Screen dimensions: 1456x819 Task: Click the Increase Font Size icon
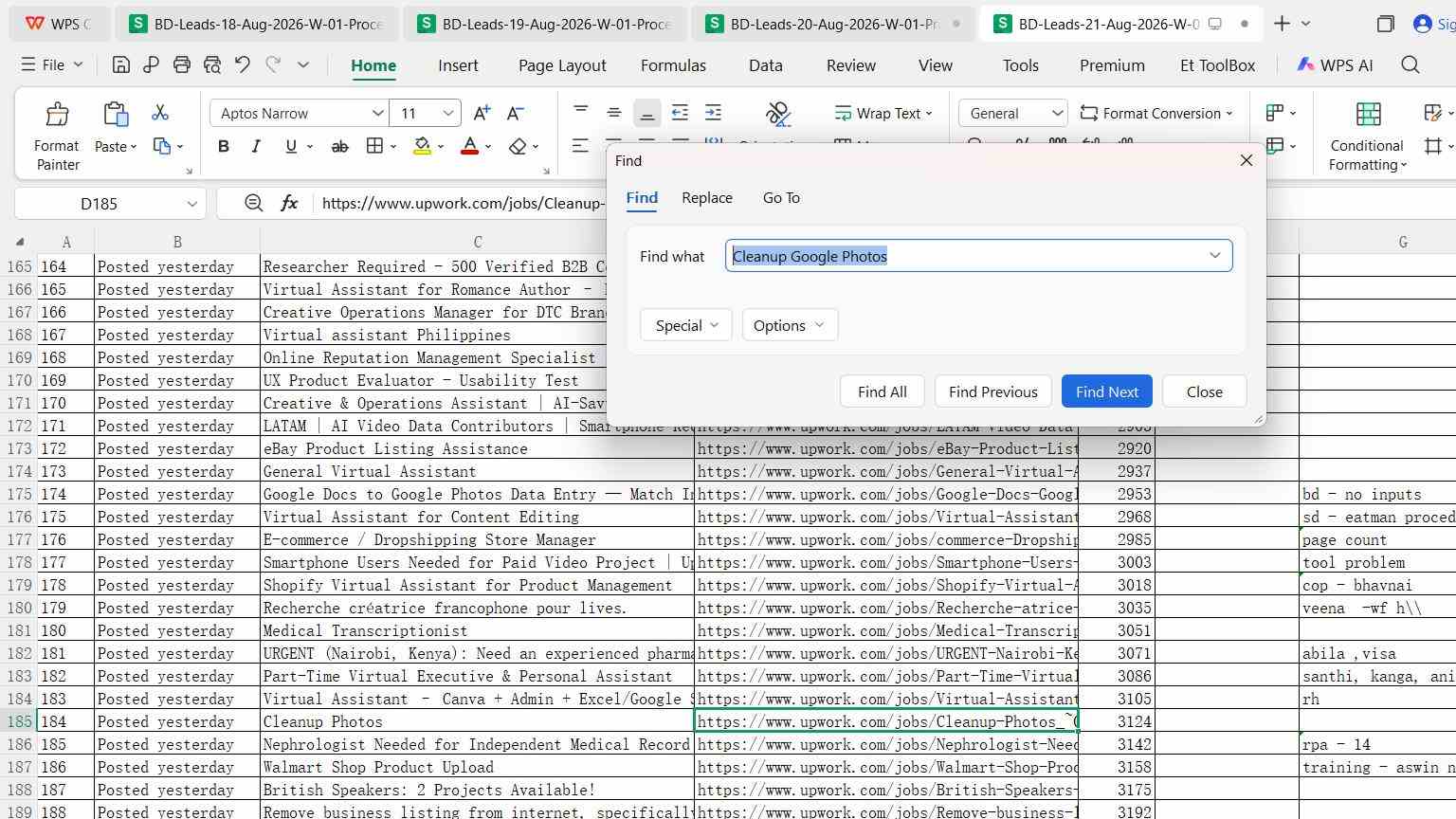point(482,113)
